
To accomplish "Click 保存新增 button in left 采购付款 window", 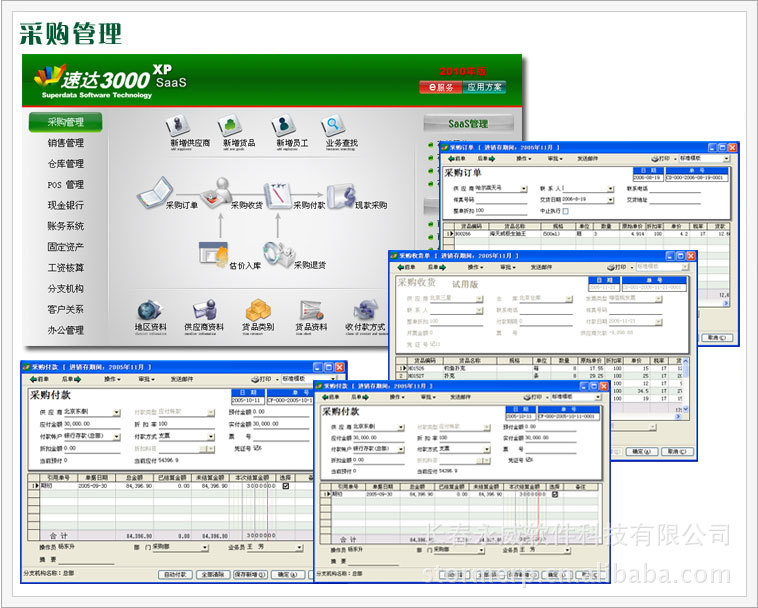I will (250, 575).
